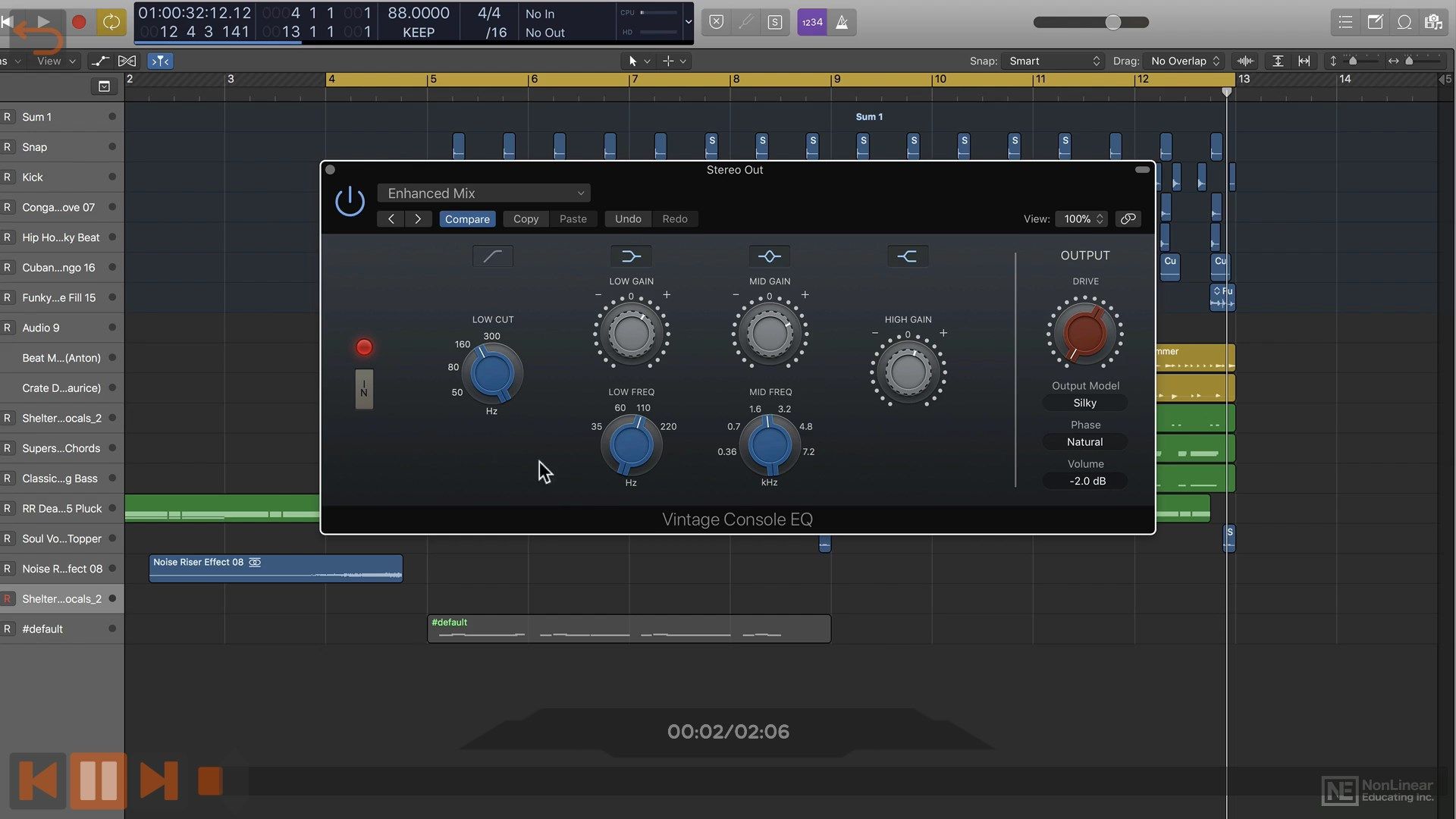
Task: Enable the red bypass indicator dot
Action: tap(363, 347)
